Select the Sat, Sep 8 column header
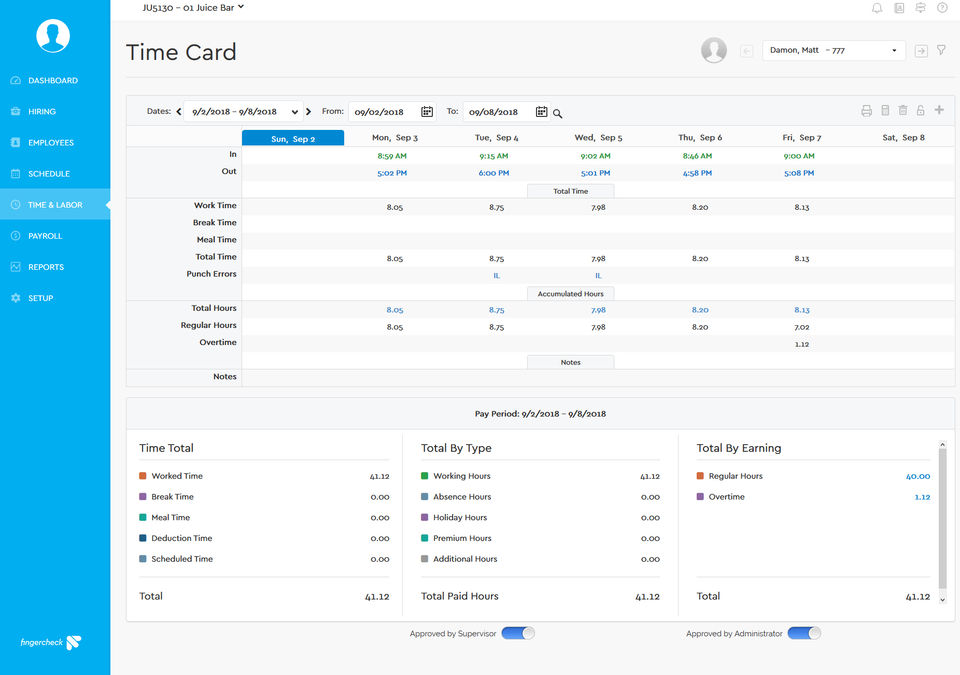Viewport: 960px width, 675px height. pyautogui.click(x=903, y=138)
